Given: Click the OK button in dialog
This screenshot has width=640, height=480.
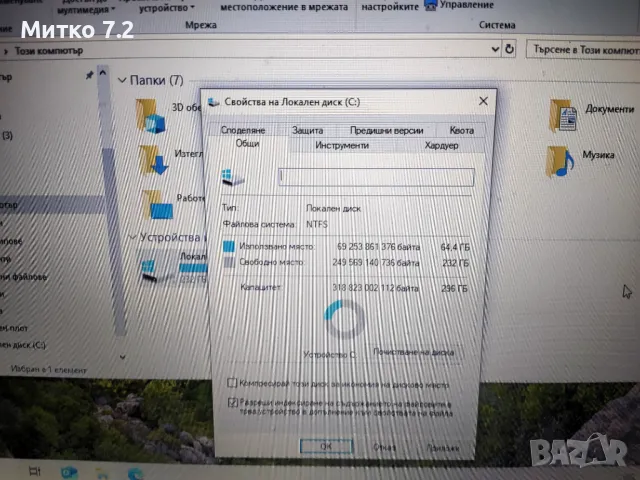Looking at the screenshot, I should coord(326,446).
